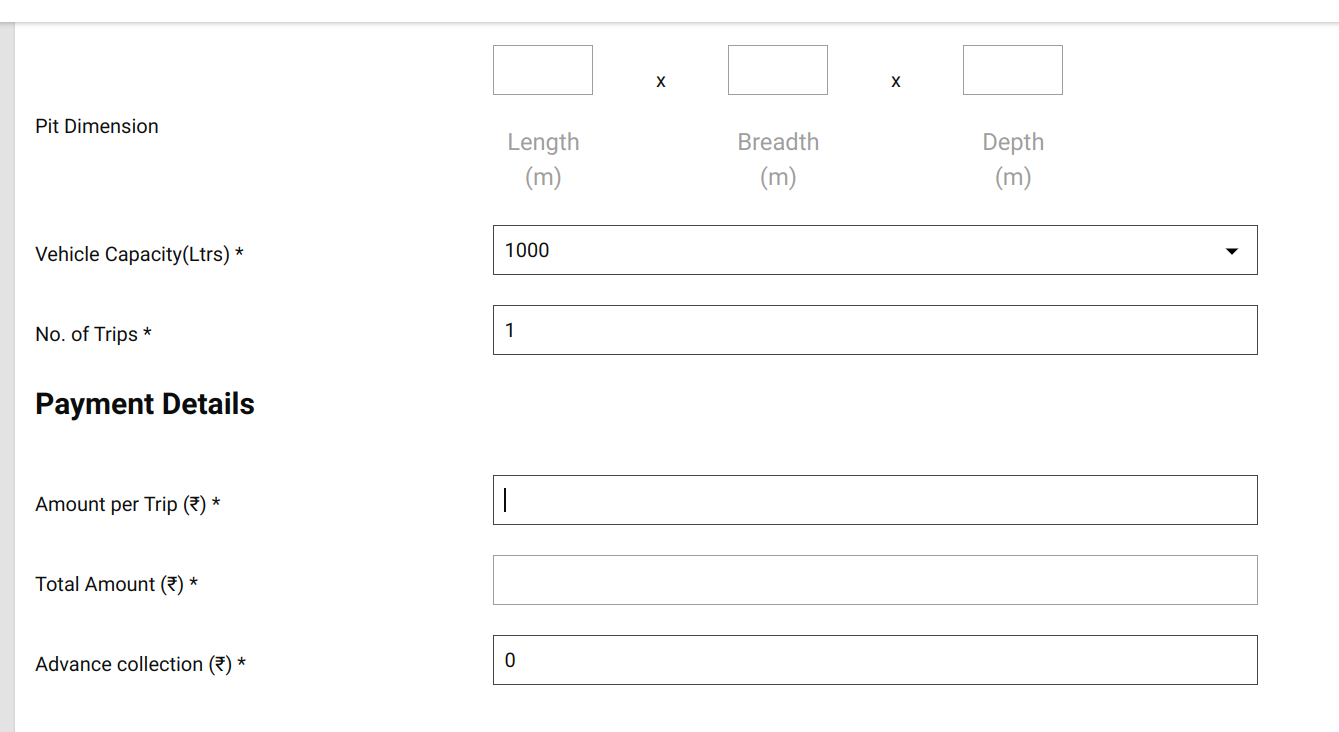Click the Advance collection label
Image resolution: width=1339 pixels, height=732 pixels.
pyautogui.click(x=140, y=664)
